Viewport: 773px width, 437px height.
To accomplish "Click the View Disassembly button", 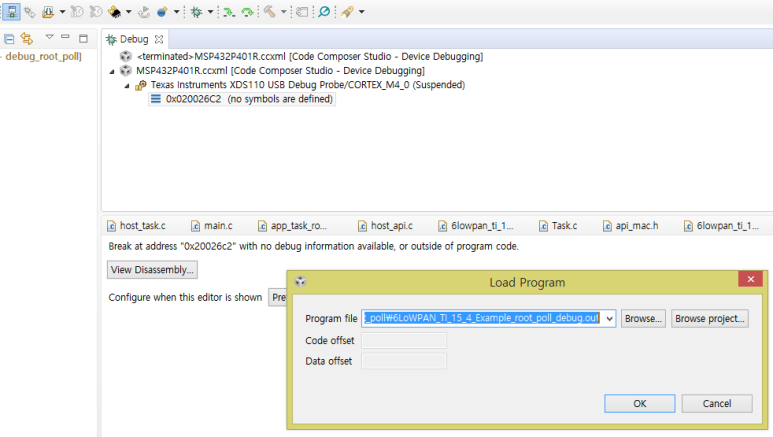I will point(153,270).
